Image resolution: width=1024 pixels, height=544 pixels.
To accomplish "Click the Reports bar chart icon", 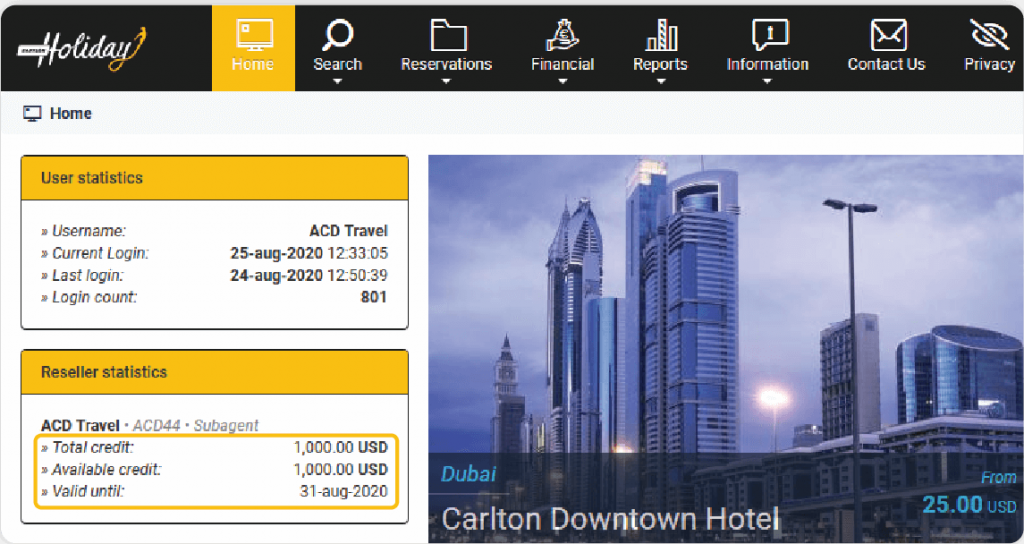I will pyautogui.click(x=660, y=34).
